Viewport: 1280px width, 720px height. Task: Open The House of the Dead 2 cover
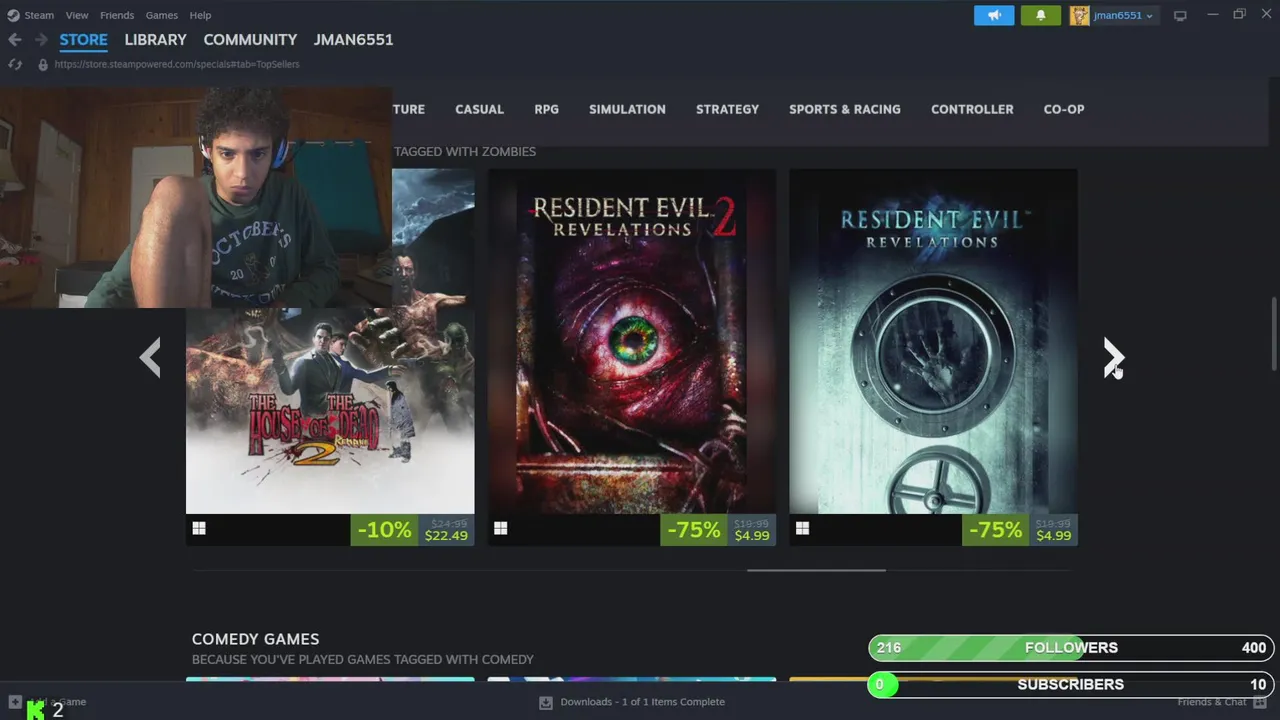(x=330, y=411)
